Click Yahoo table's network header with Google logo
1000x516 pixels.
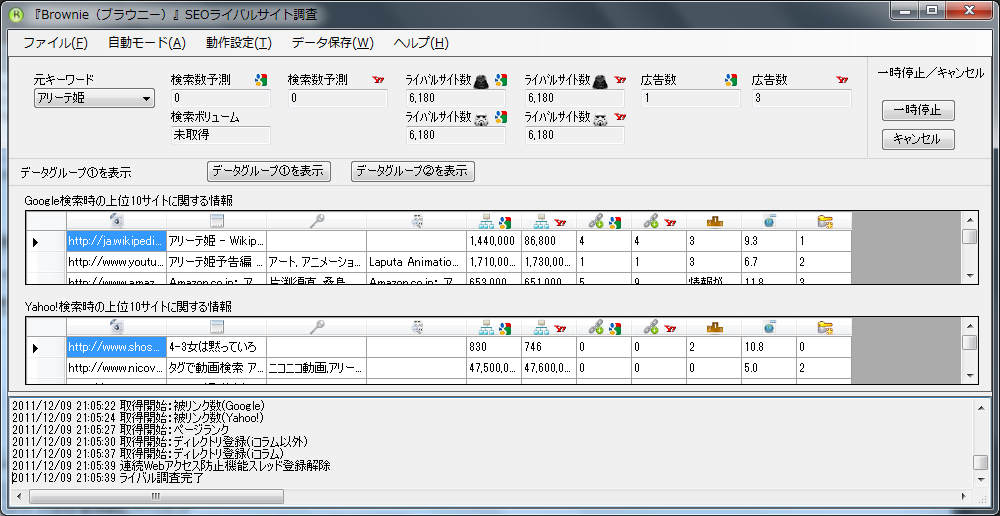coord(494,326)
